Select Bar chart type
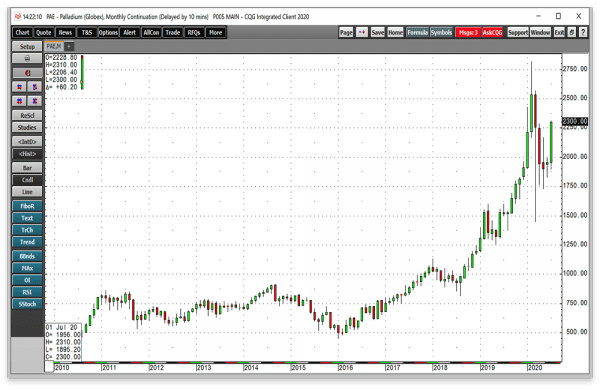600x390 pixels. tap(27, 168)
